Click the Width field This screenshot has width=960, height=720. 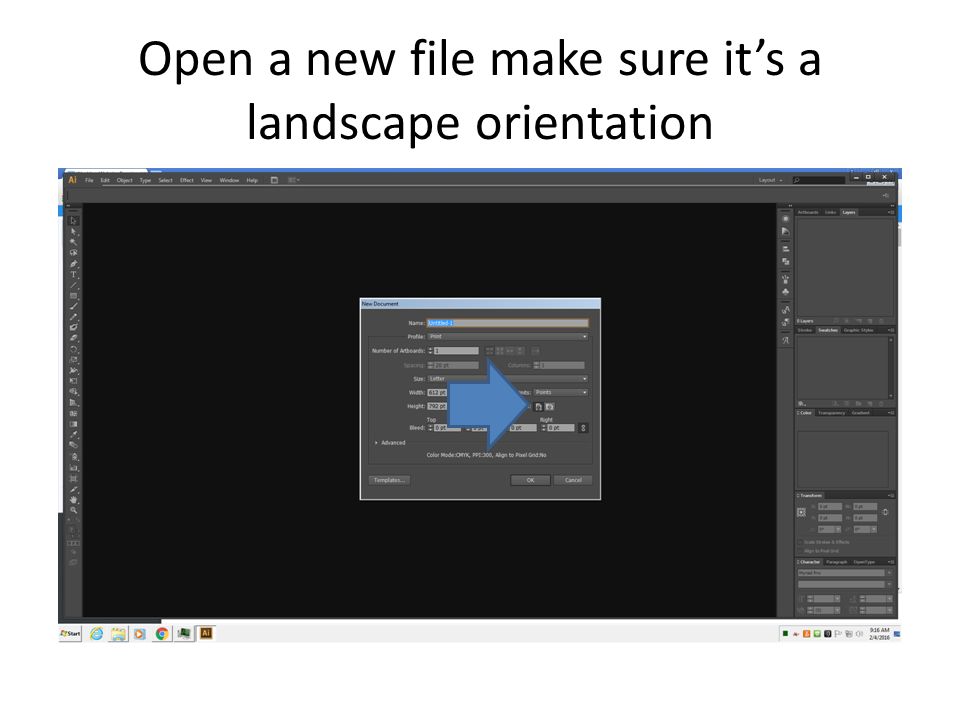click(x=437, y=392)
